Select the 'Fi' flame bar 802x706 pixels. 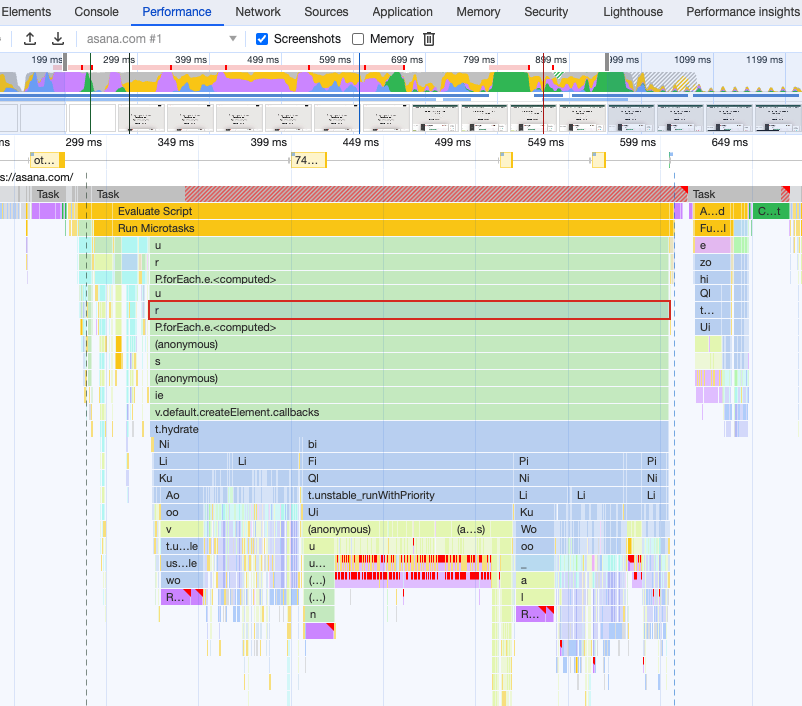coord(408,461)
